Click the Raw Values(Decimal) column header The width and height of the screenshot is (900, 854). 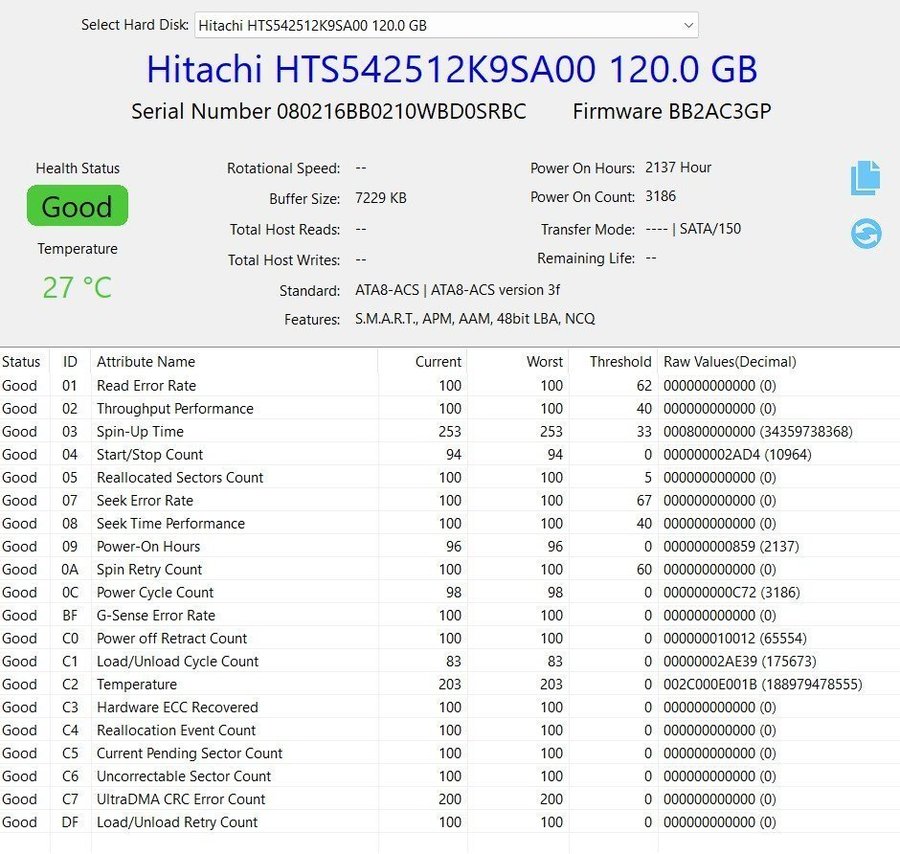tap(729, 362)
